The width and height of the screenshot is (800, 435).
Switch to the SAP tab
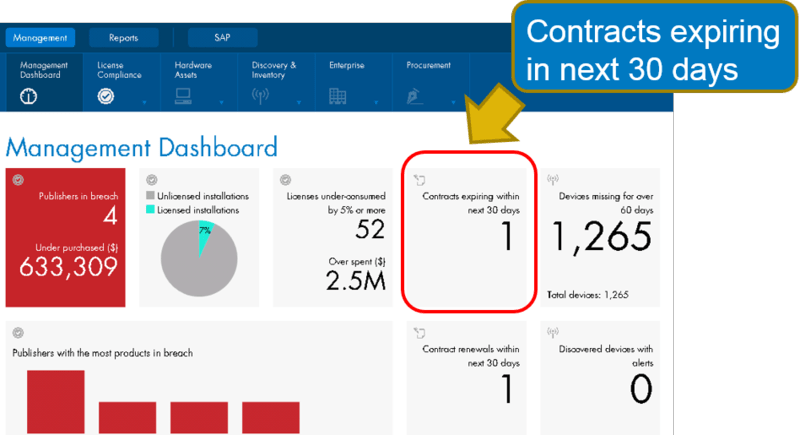(x=223, y=38)
